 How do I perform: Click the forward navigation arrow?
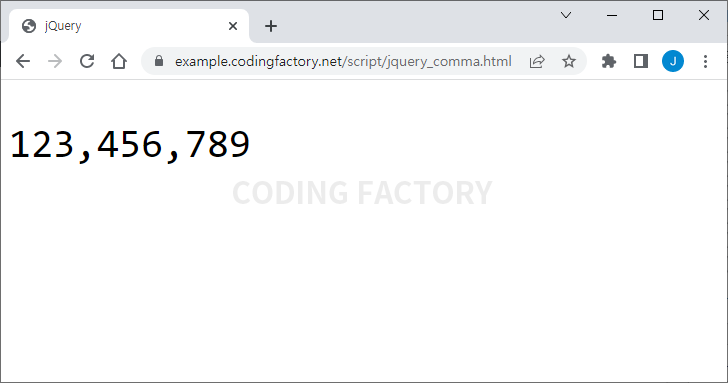[55, 61]
